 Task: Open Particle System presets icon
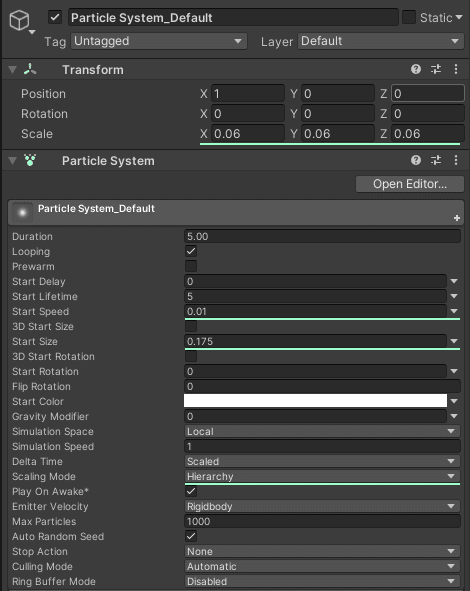tap(436, 160)
